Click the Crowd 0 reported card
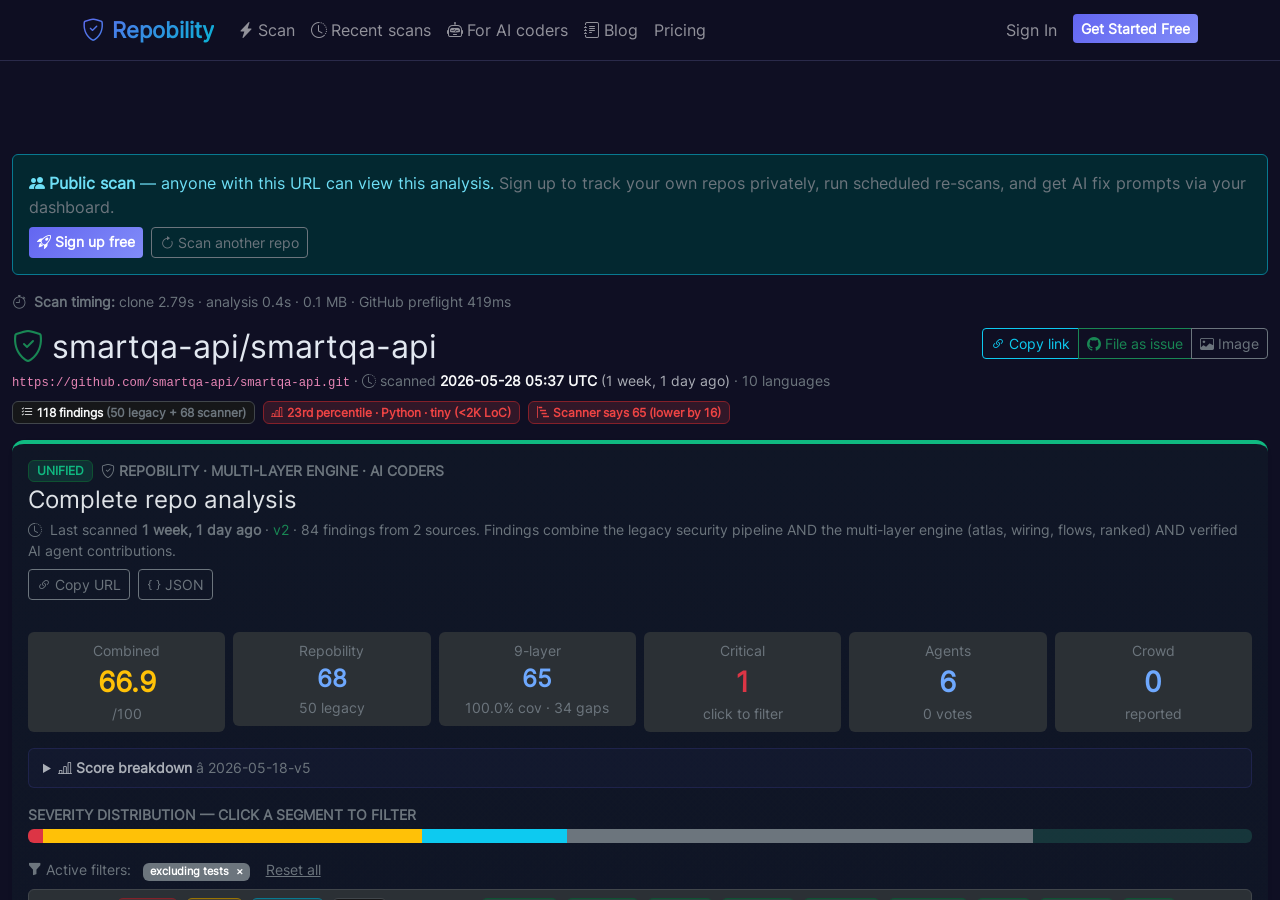 [1153, 682]
